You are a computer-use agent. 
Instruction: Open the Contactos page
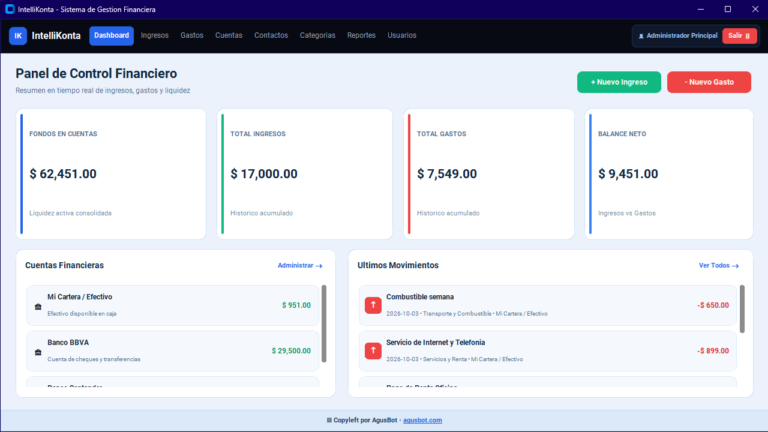coord(271,36)
